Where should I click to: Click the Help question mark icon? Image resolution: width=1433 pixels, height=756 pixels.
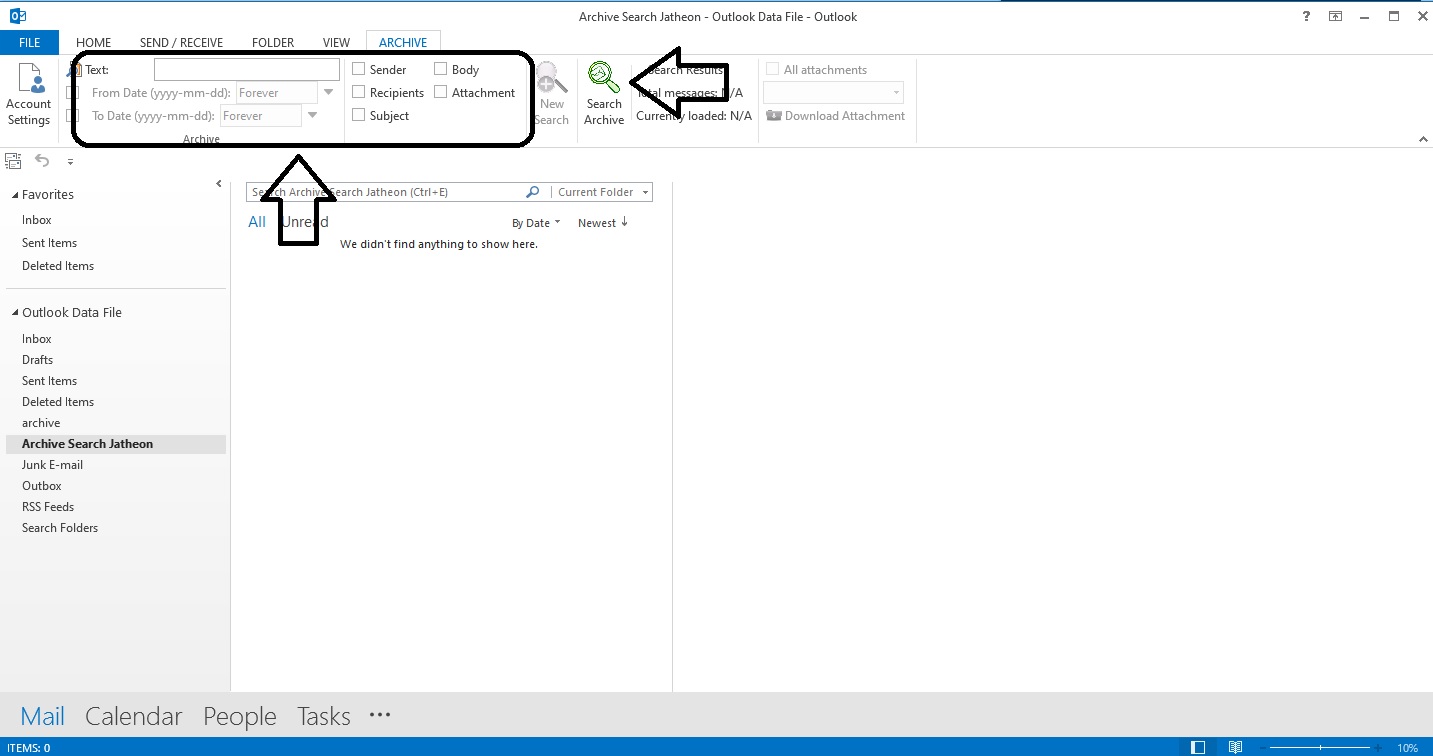coord(1307,17)
